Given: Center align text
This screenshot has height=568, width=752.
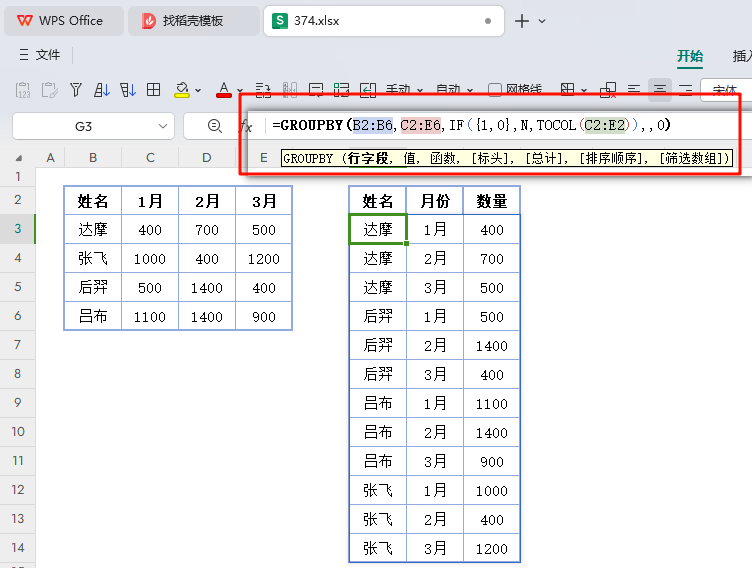Looking at the screenshot, I should coord(660,90).
